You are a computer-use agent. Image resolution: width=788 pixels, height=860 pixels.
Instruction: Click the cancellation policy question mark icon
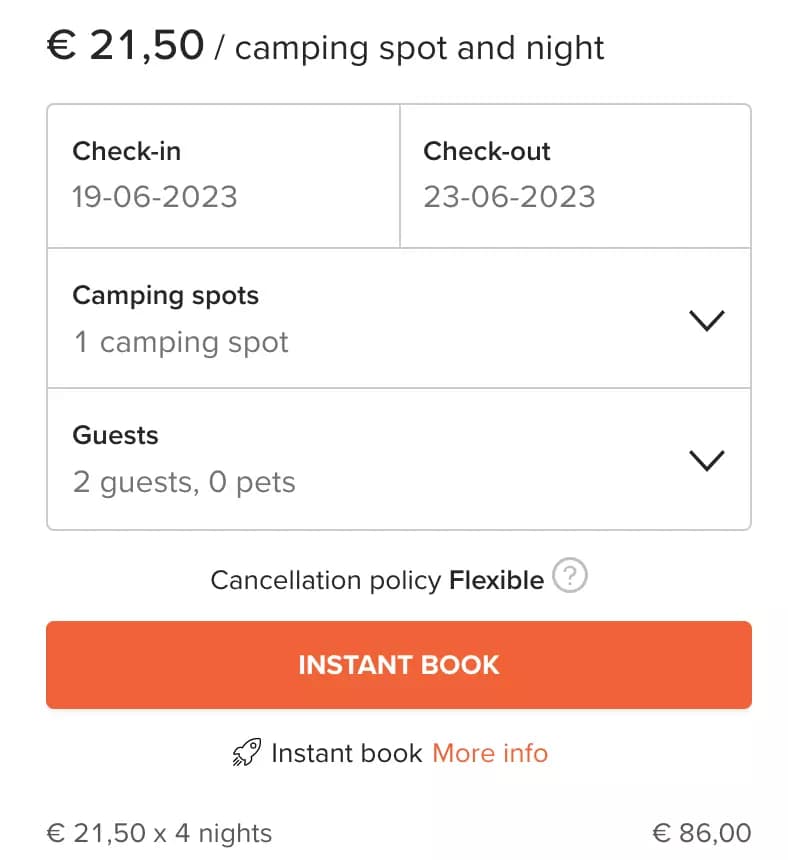tap(570, 577)
